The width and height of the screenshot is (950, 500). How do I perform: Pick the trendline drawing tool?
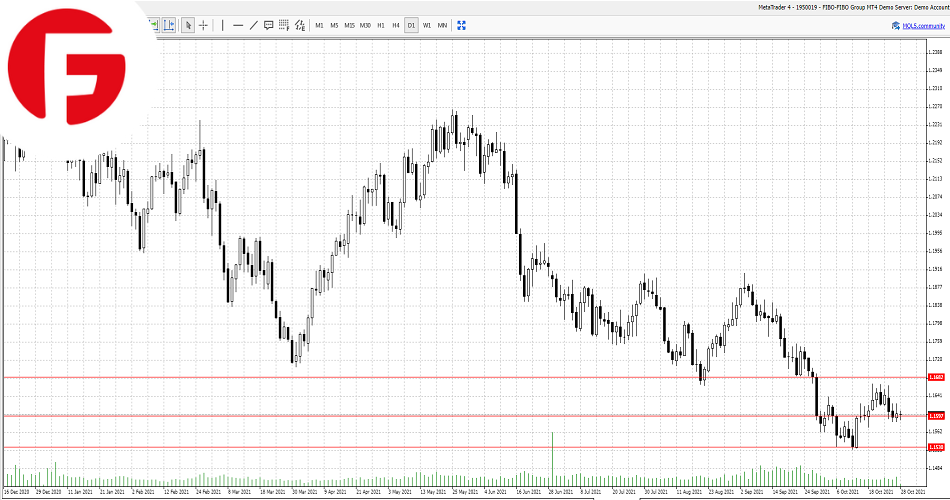(x=253, y=25)
